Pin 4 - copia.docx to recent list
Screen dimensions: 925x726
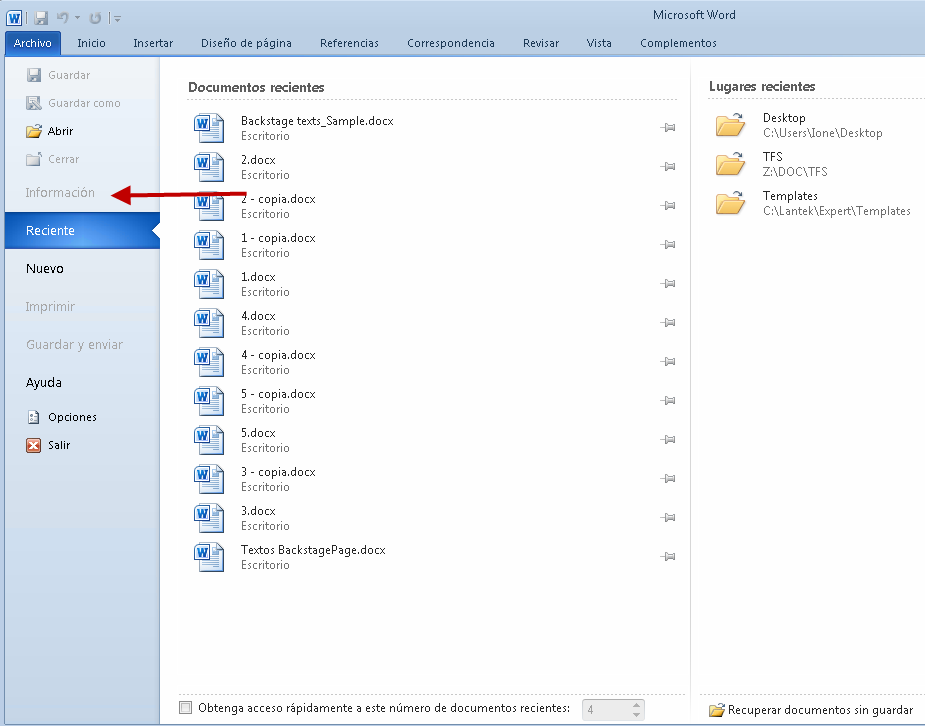coord(668,361)
